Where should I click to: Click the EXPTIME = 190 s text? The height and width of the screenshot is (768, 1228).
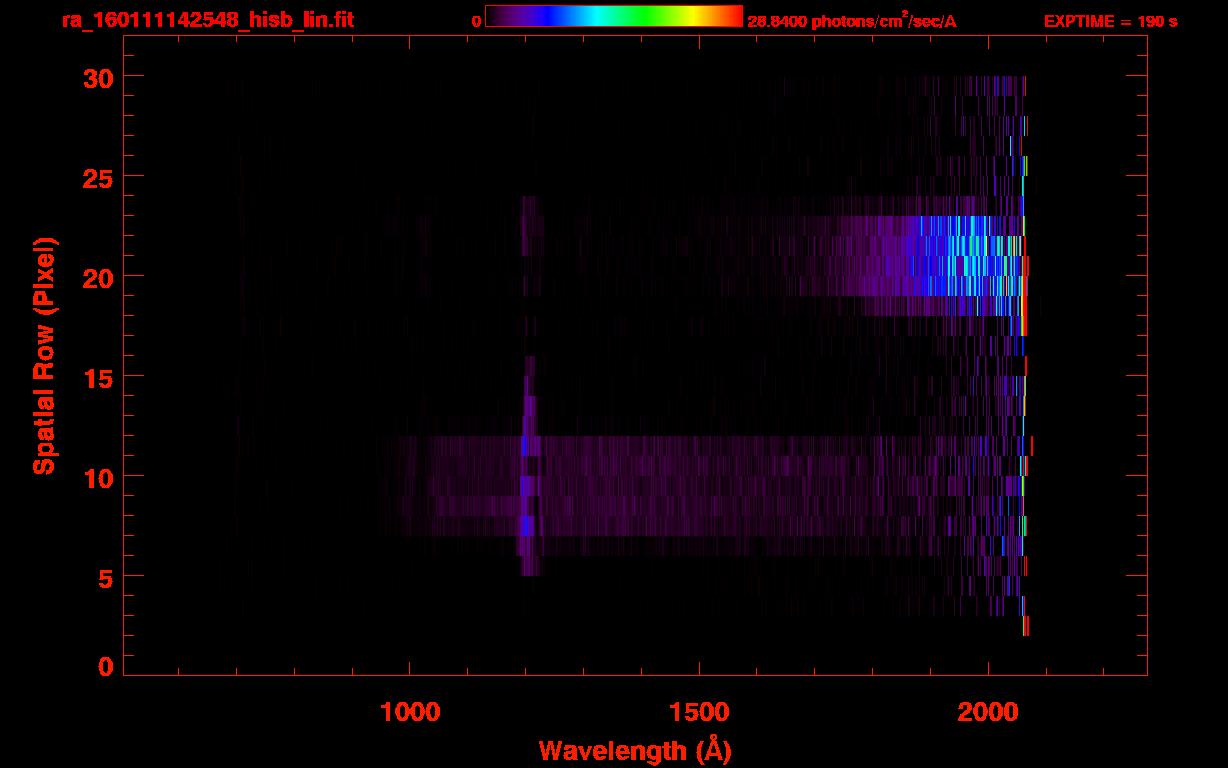(1110, 21)
